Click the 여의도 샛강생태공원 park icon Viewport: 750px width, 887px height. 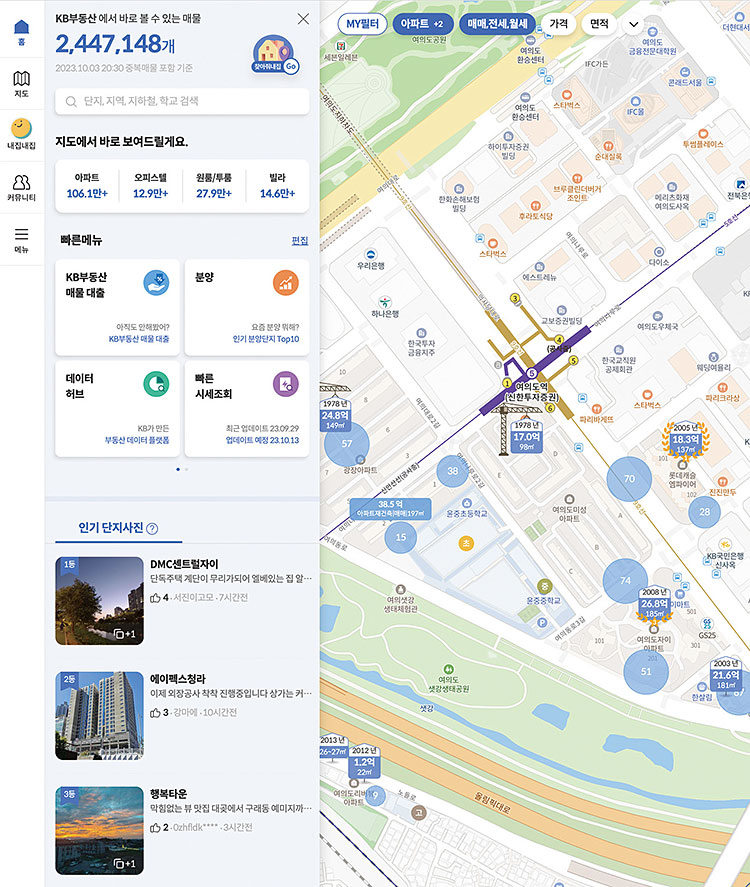point(448,670)
